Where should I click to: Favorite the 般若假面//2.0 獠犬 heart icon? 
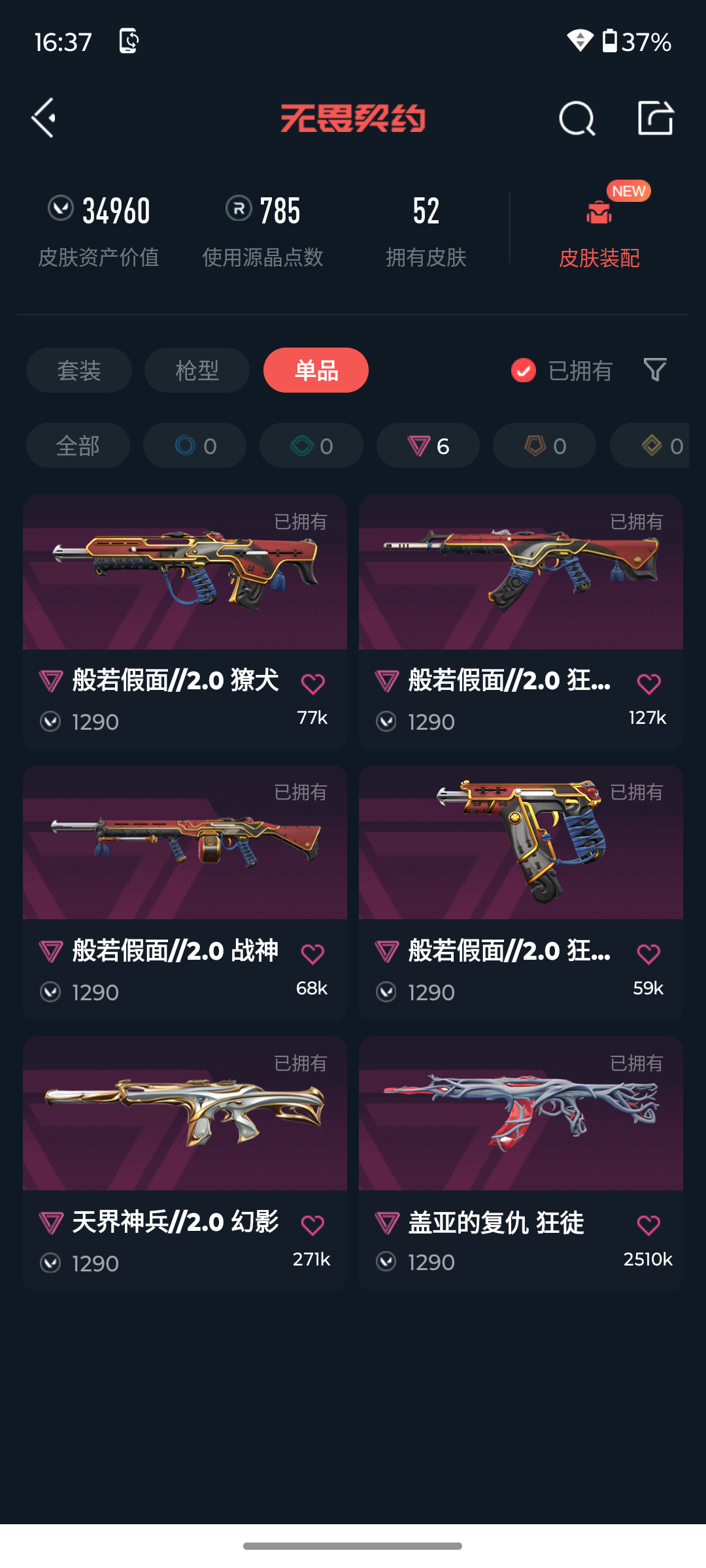pos(312,684)
